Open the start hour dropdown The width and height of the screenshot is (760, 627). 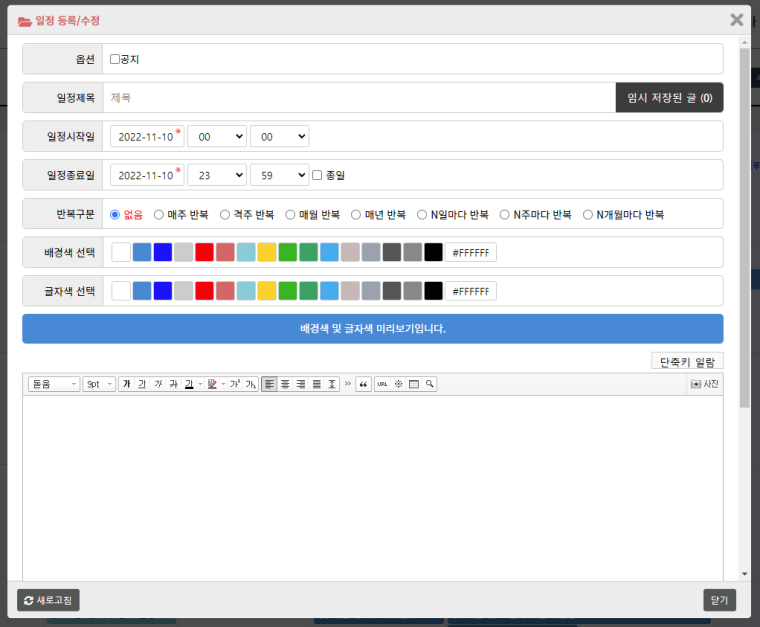[216, 136]
